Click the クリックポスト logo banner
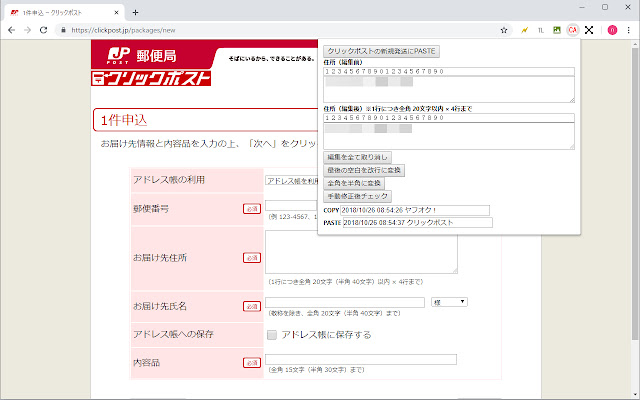The width and height of the screenshot is (640, 400). (151, 78)
